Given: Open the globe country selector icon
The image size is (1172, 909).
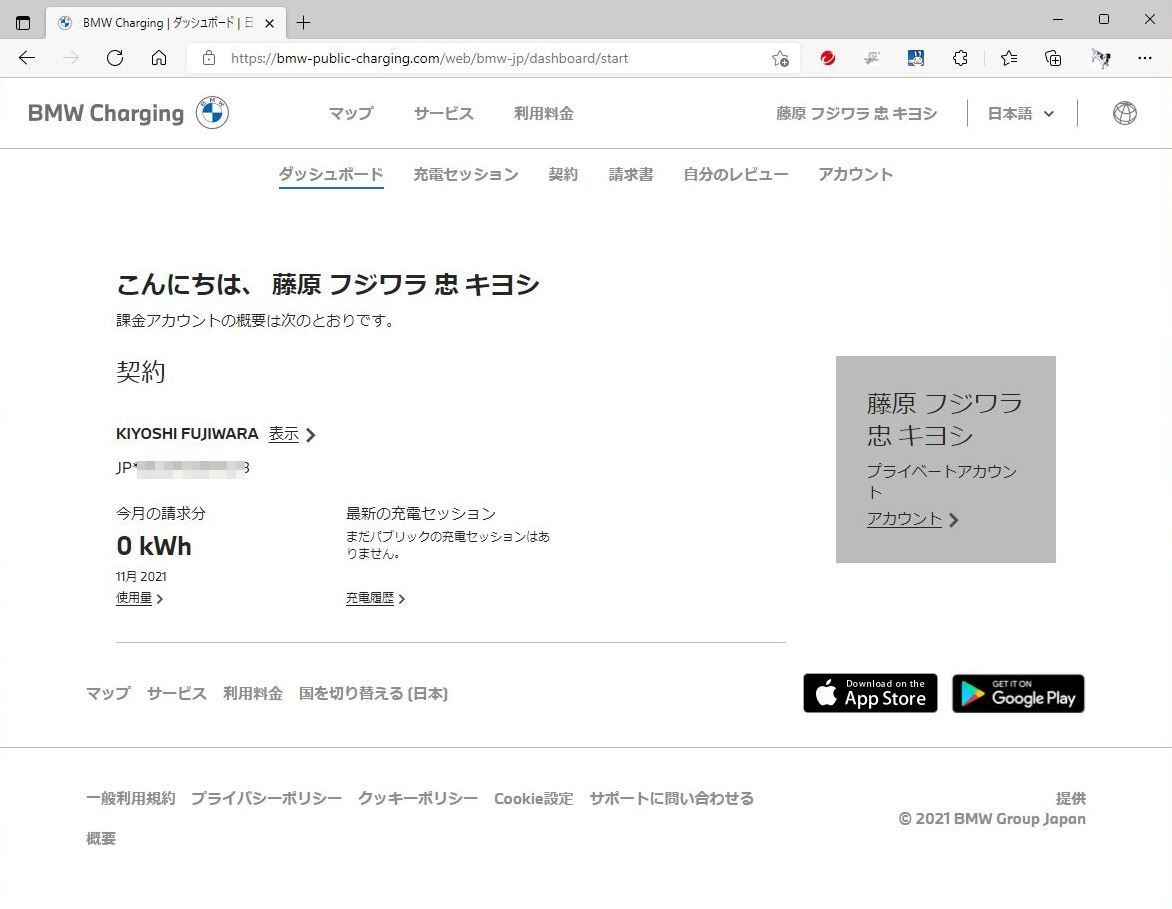Looking at the screenshot, I should (x=1124, y=114).
